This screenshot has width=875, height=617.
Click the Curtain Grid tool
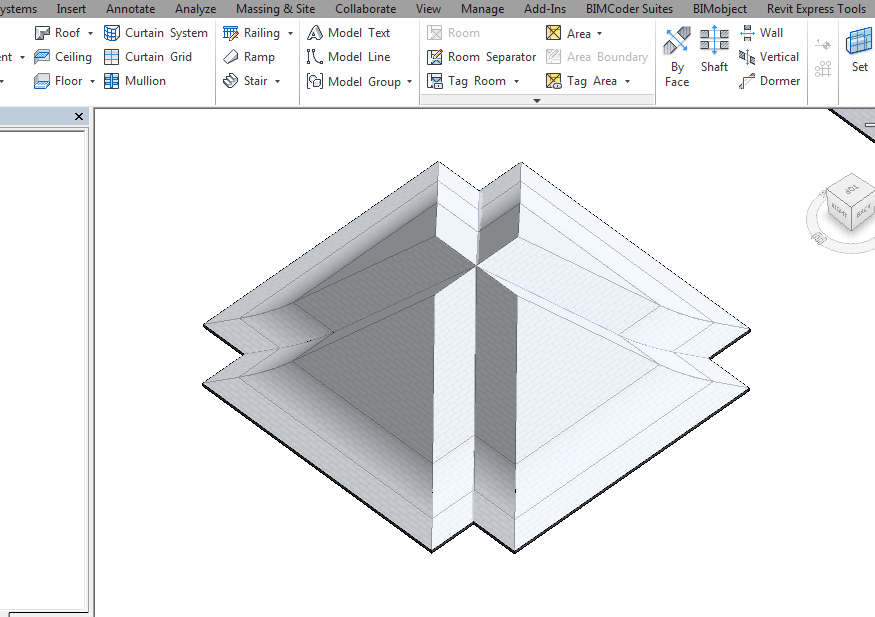click(148, 57)
